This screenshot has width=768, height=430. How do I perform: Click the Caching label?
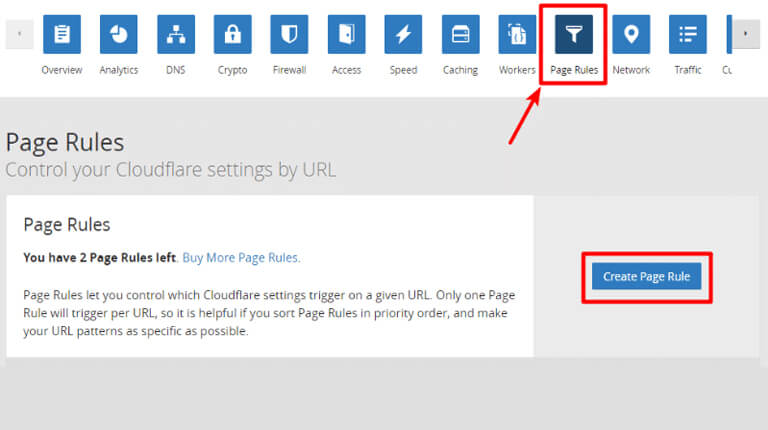coord(460,70)
